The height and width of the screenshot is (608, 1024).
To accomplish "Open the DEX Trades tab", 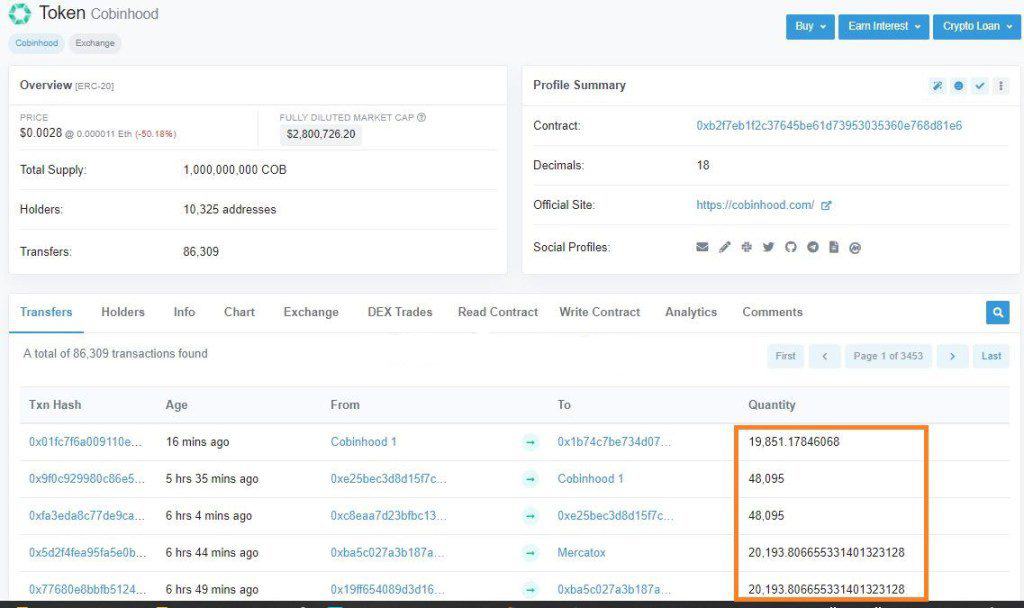I will pos(400,312).
